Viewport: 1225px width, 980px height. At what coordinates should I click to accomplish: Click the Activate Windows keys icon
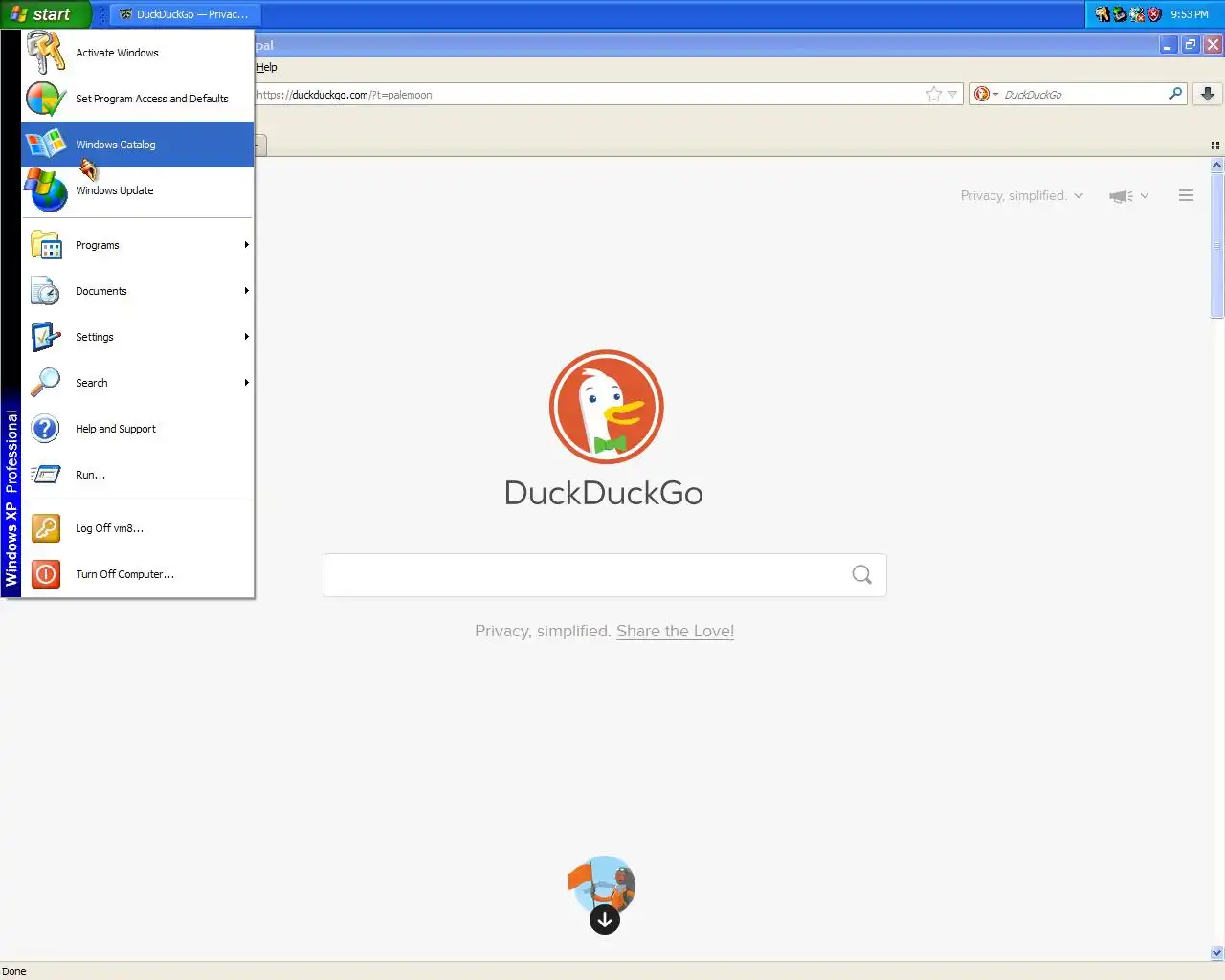[x=46, y=53]
